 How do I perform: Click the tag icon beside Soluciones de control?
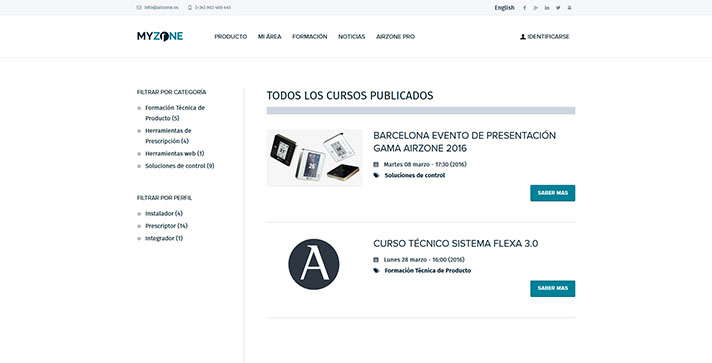point(376,175)
